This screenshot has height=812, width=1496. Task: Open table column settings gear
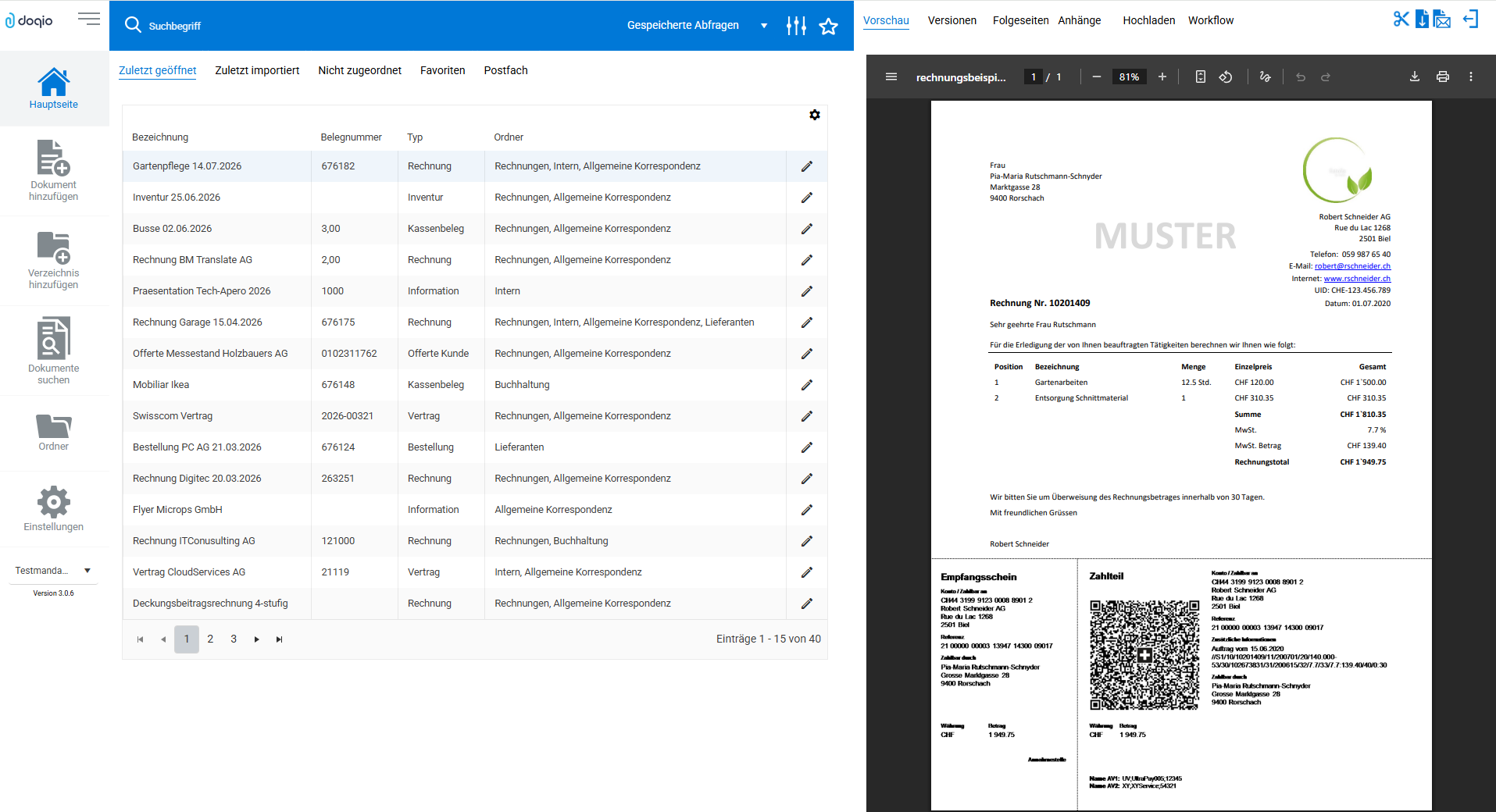(815, 115)
